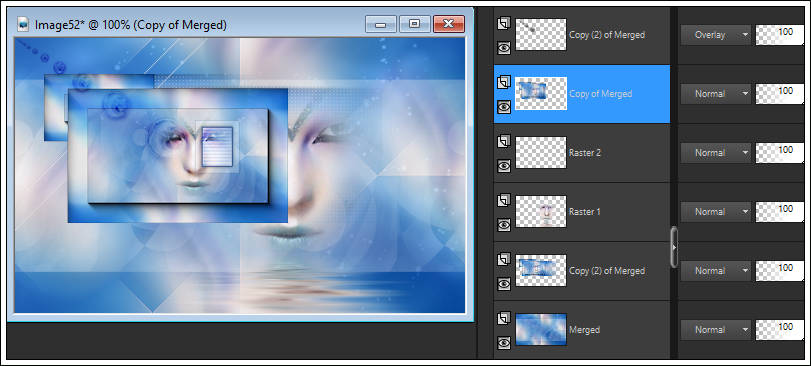This screenshot has height=366, width=811.
Task: Click the Raster 1 face thumbnail
Action: [541, 211]
